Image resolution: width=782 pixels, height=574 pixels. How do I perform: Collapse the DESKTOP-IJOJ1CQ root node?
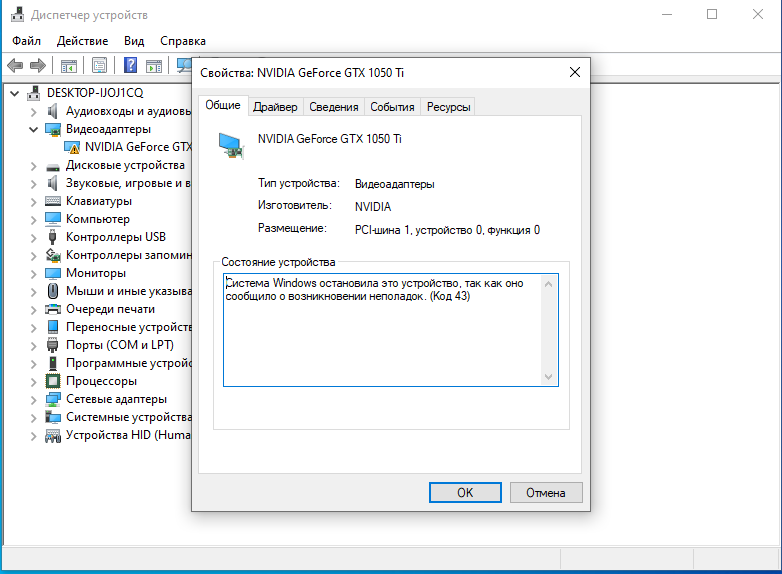[14, 93]
